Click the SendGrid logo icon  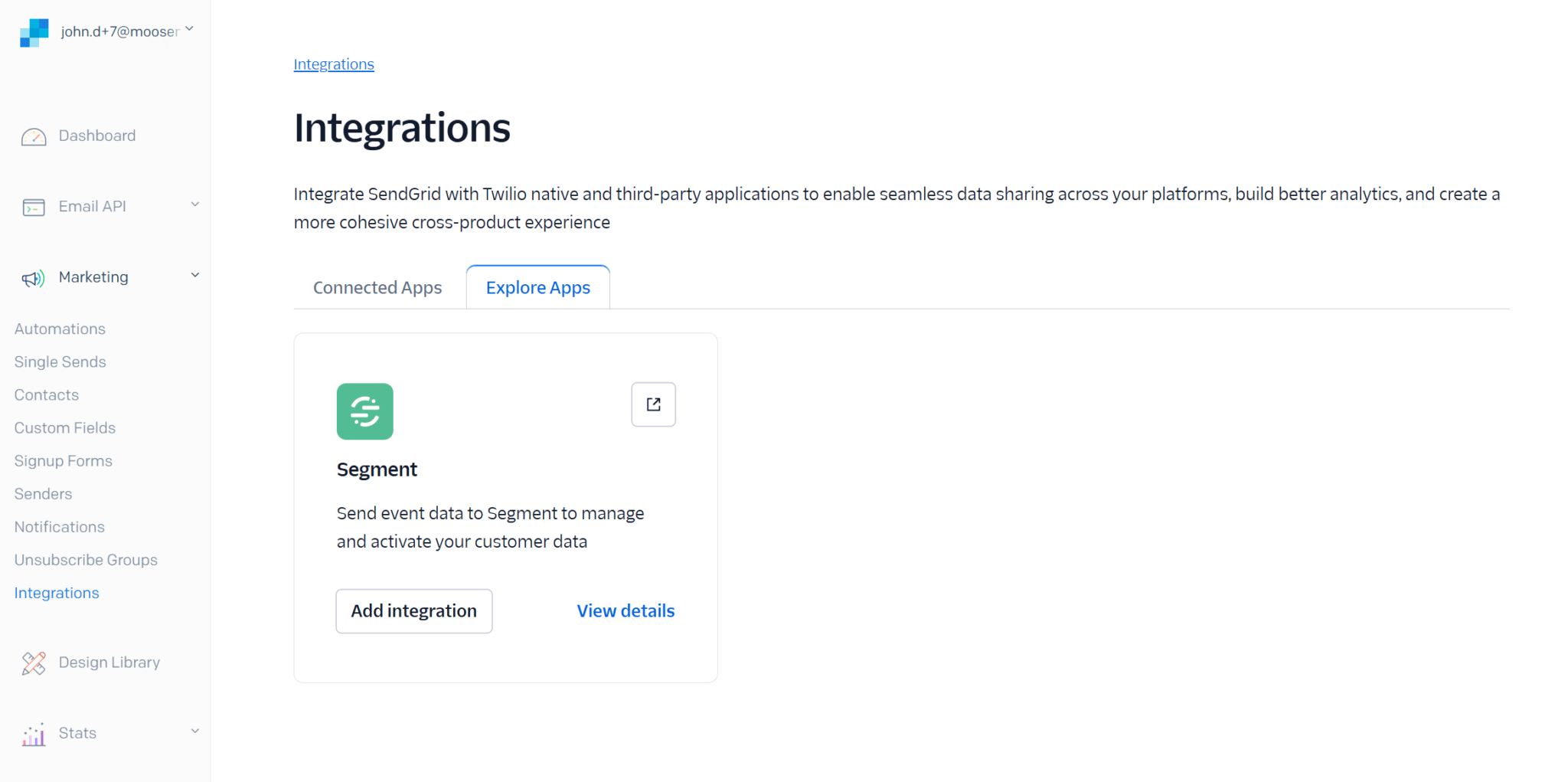click(x=34, y=33)
